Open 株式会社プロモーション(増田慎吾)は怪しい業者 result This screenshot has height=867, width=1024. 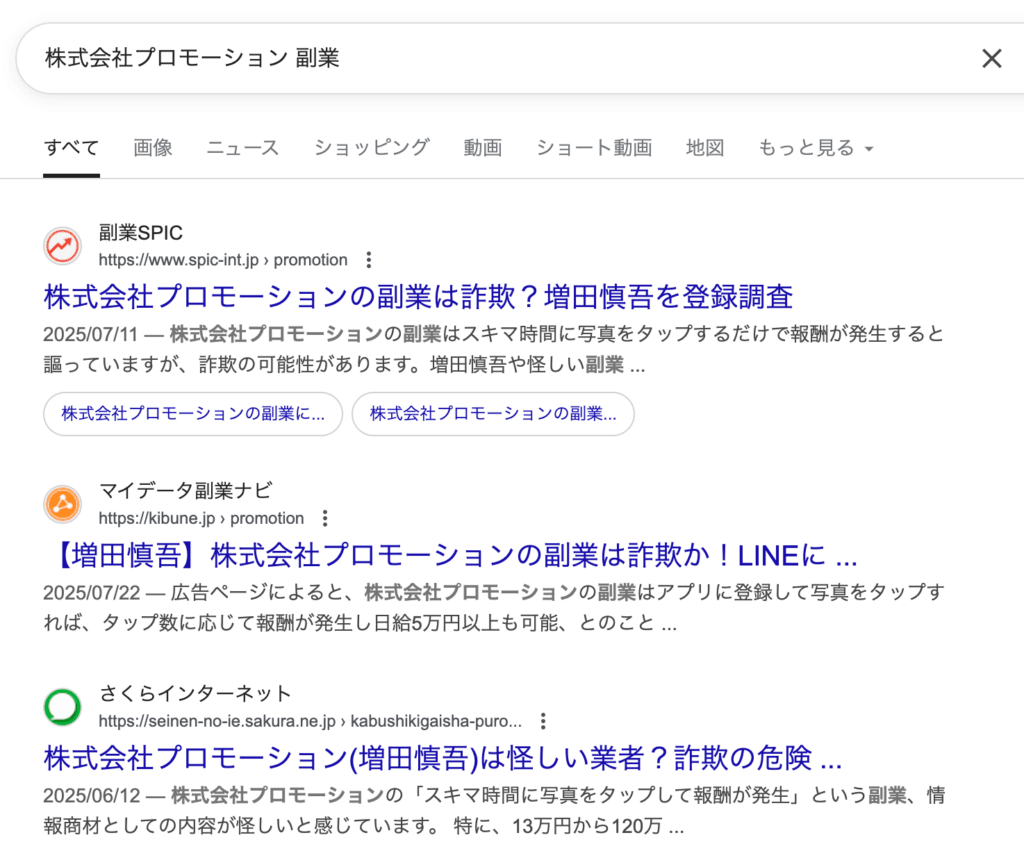(443, 759)
